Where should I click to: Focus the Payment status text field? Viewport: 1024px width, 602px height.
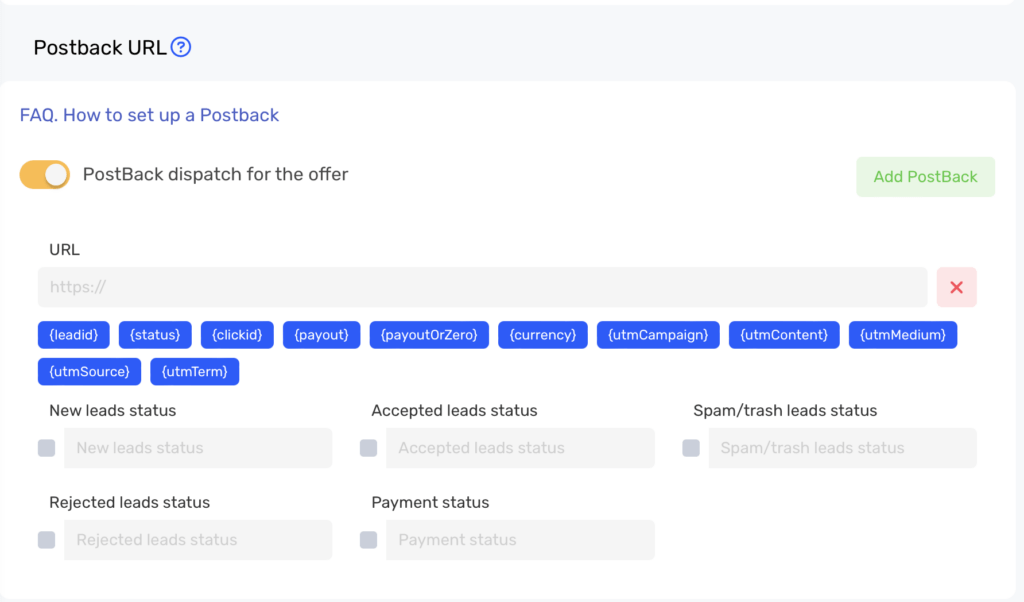click(520, 540)
